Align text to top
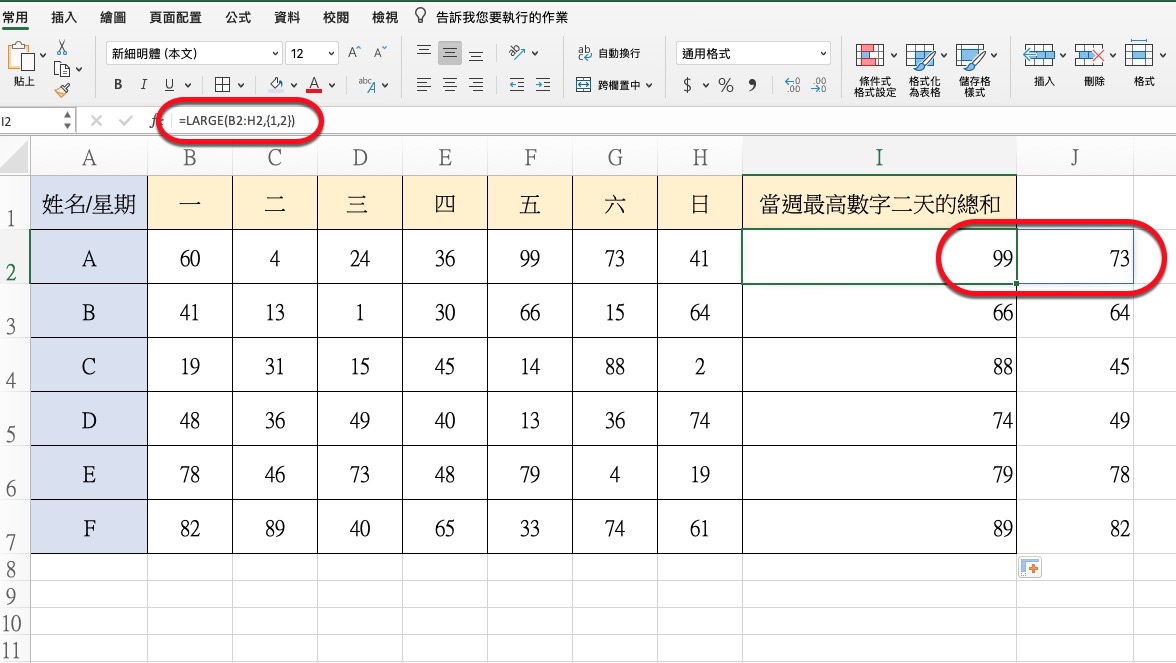1176x663 pixels. click(x=424, y=52)
